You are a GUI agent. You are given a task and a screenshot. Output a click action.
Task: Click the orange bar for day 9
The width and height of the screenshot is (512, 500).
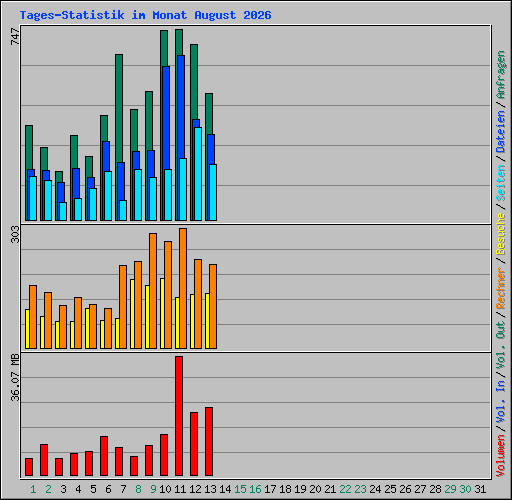(x=153, y=291)
